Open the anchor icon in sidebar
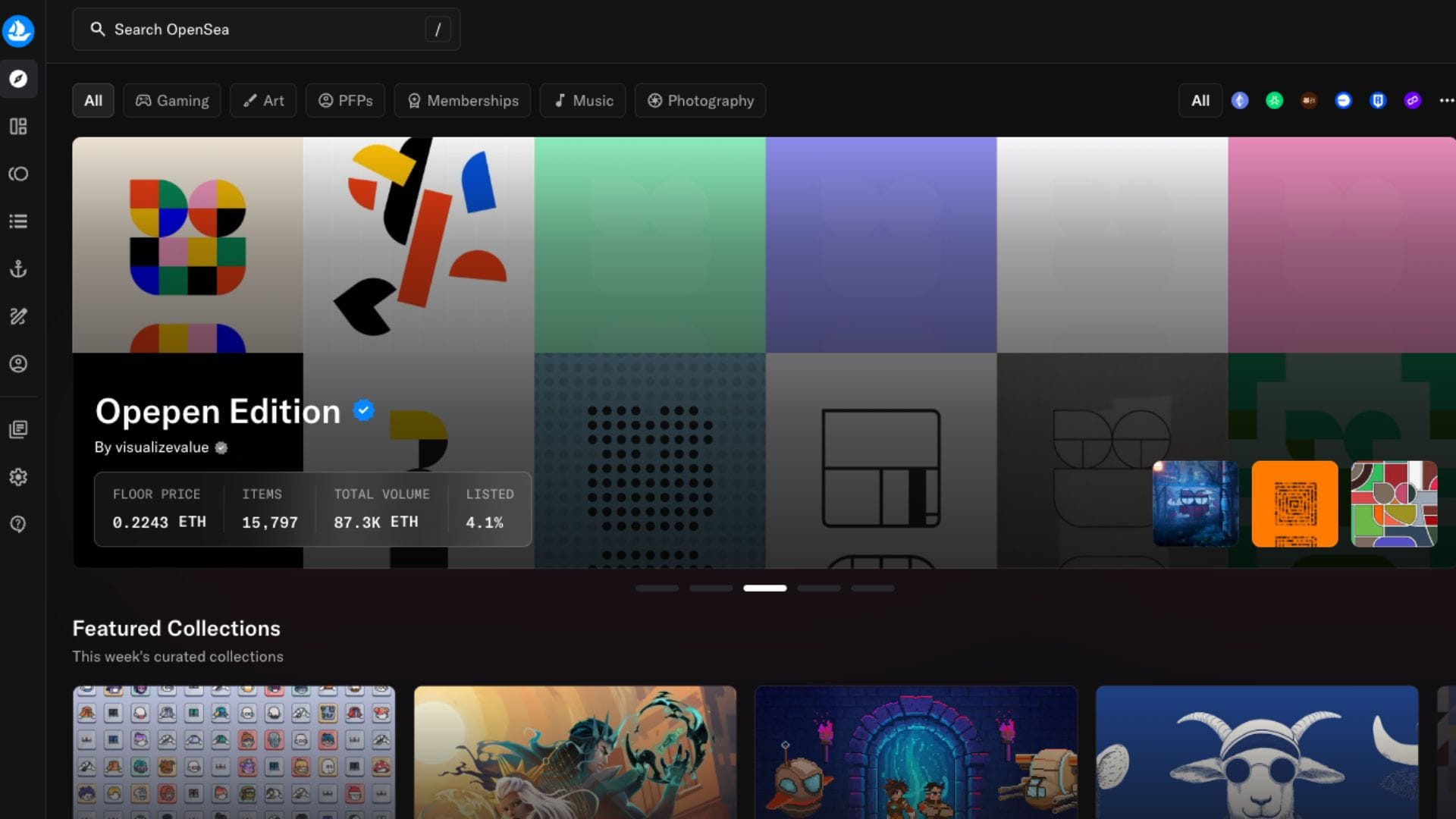The height and width of the screenshot is (819, 1456). point(18,269)
